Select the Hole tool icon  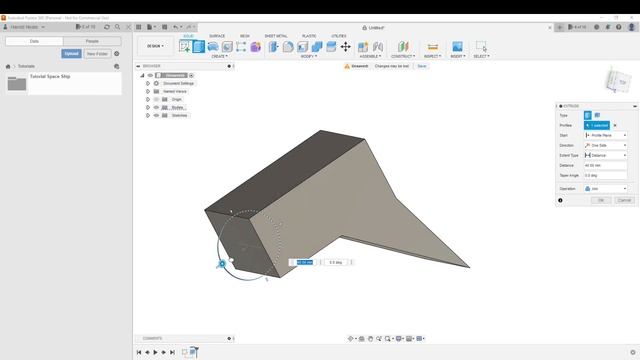227,47
